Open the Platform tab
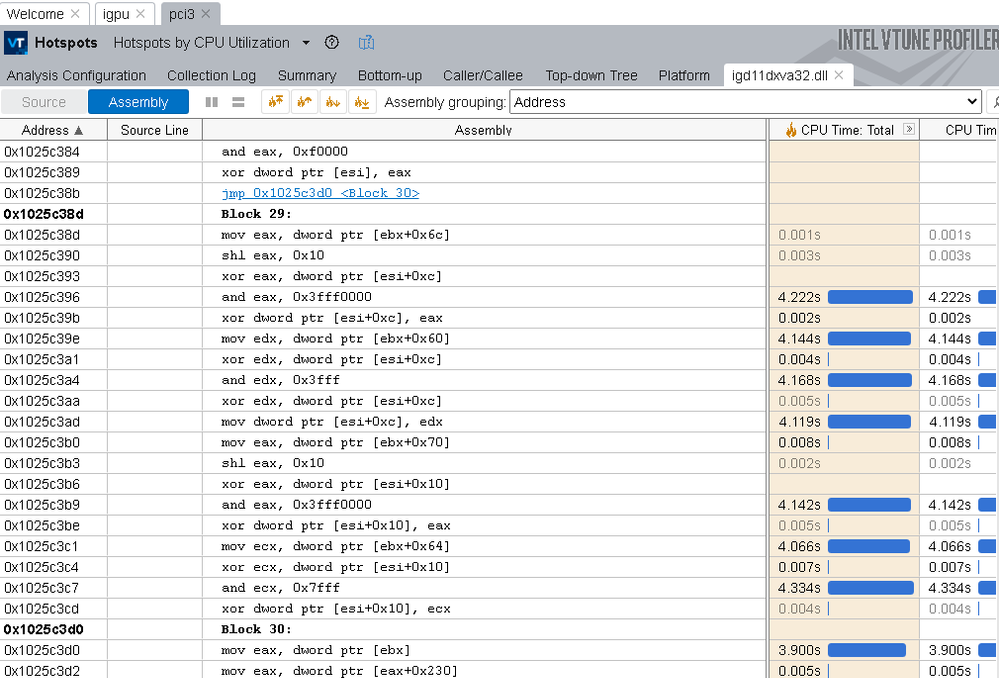Viewport: 999px width, 678px height. 684,75
